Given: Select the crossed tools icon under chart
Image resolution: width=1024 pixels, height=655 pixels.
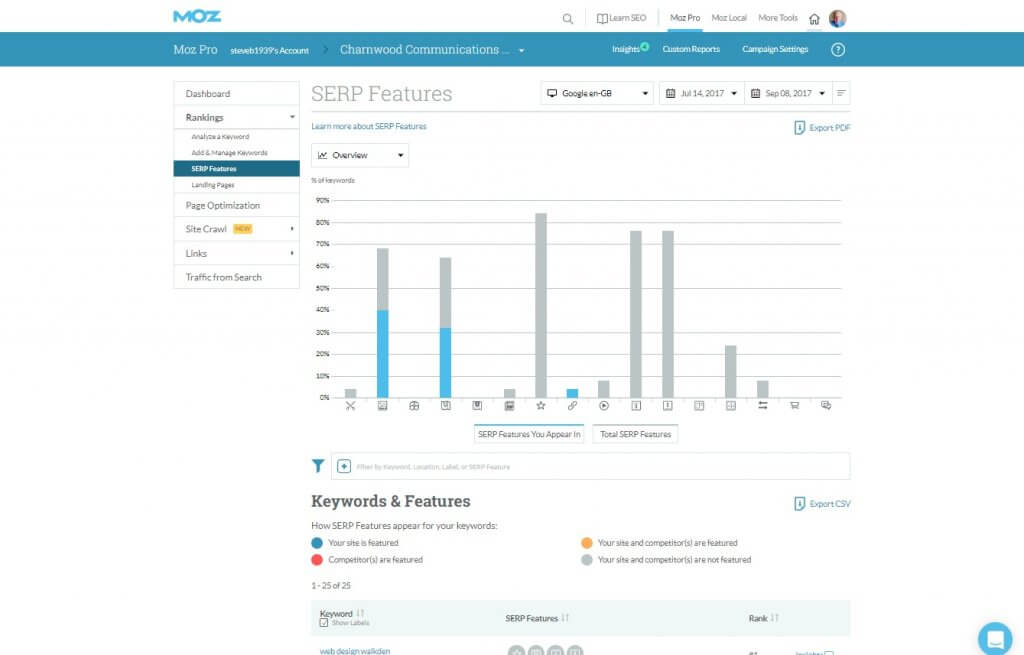Looking at the screenshot, I should [x=351, y=406].
